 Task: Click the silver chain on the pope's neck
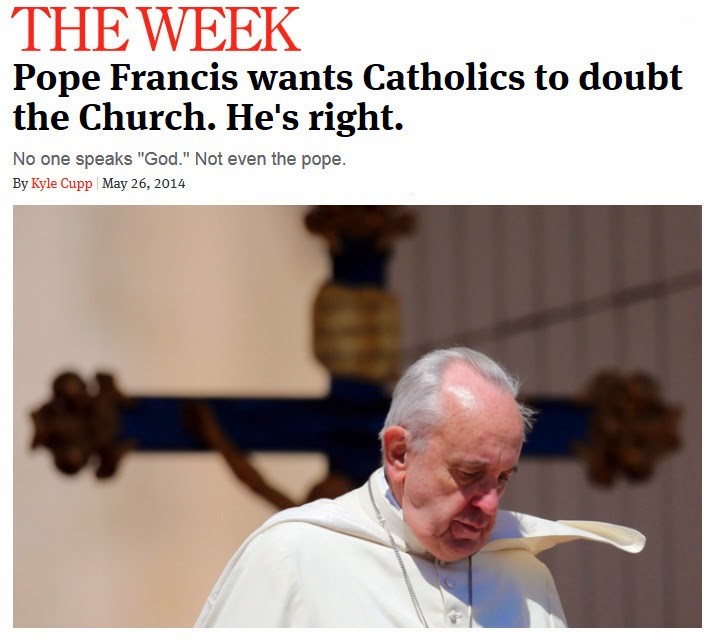point(396,546)
